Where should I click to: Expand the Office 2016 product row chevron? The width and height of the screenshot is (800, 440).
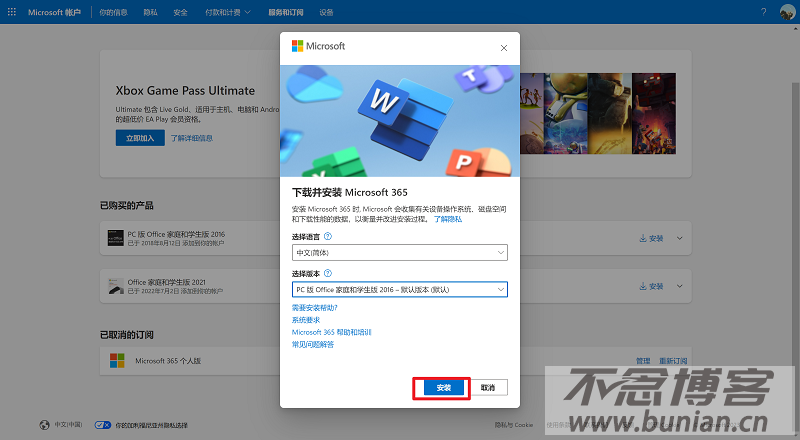point(680,238)
